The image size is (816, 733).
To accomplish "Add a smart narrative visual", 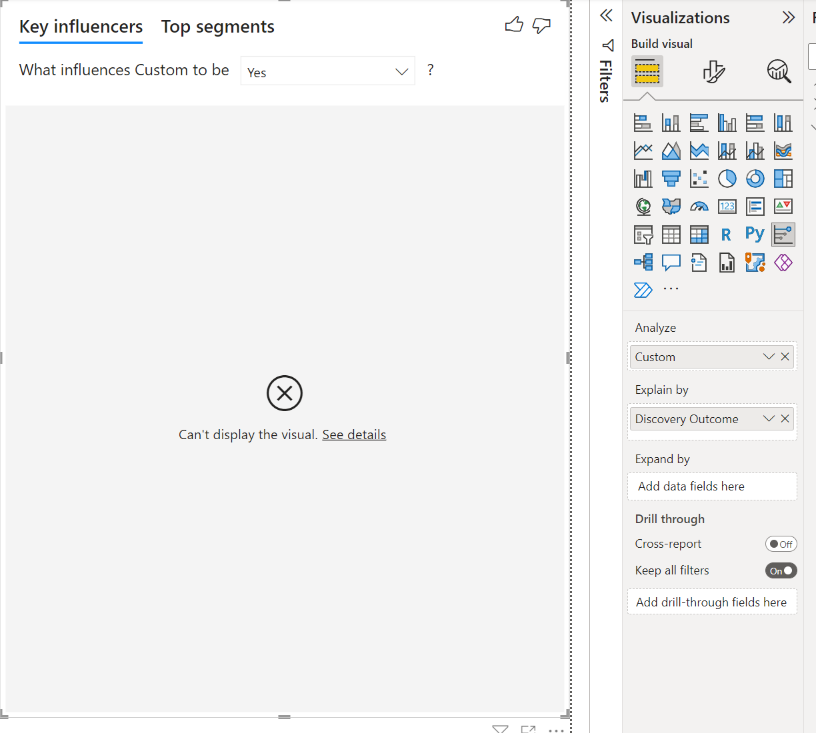I will point(699,262).
